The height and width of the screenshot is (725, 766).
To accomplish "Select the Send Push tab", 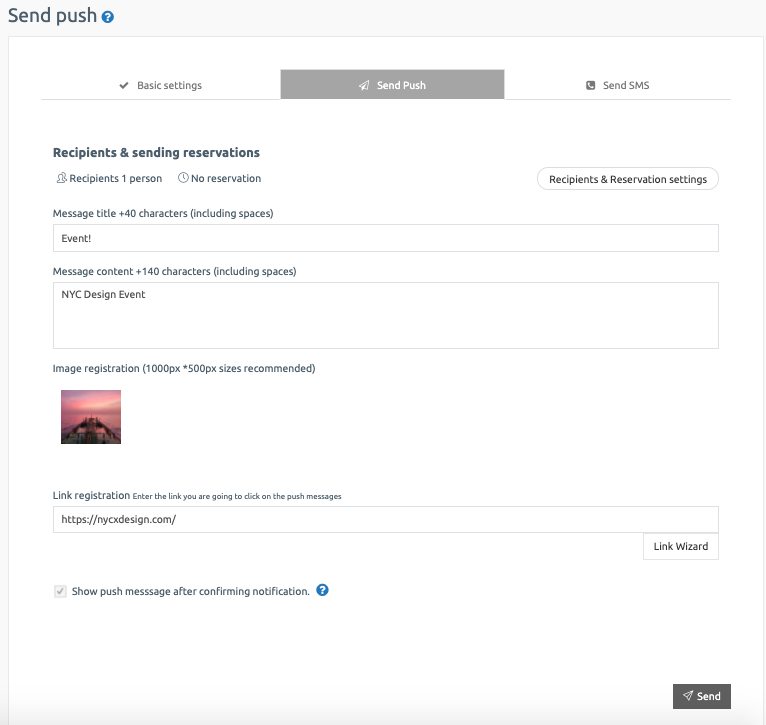I will click(x=392, y=85).
